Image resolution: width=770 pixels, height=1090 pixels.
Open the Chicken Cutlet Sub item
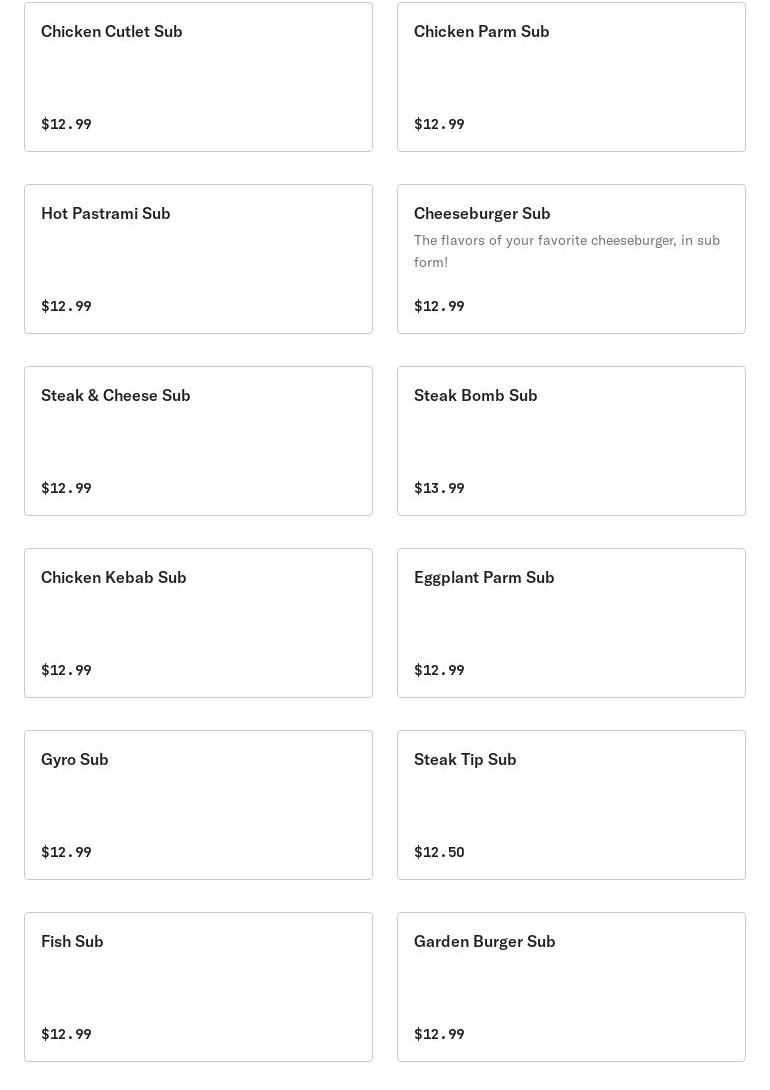pyautogui.click(x=198, y=77)
